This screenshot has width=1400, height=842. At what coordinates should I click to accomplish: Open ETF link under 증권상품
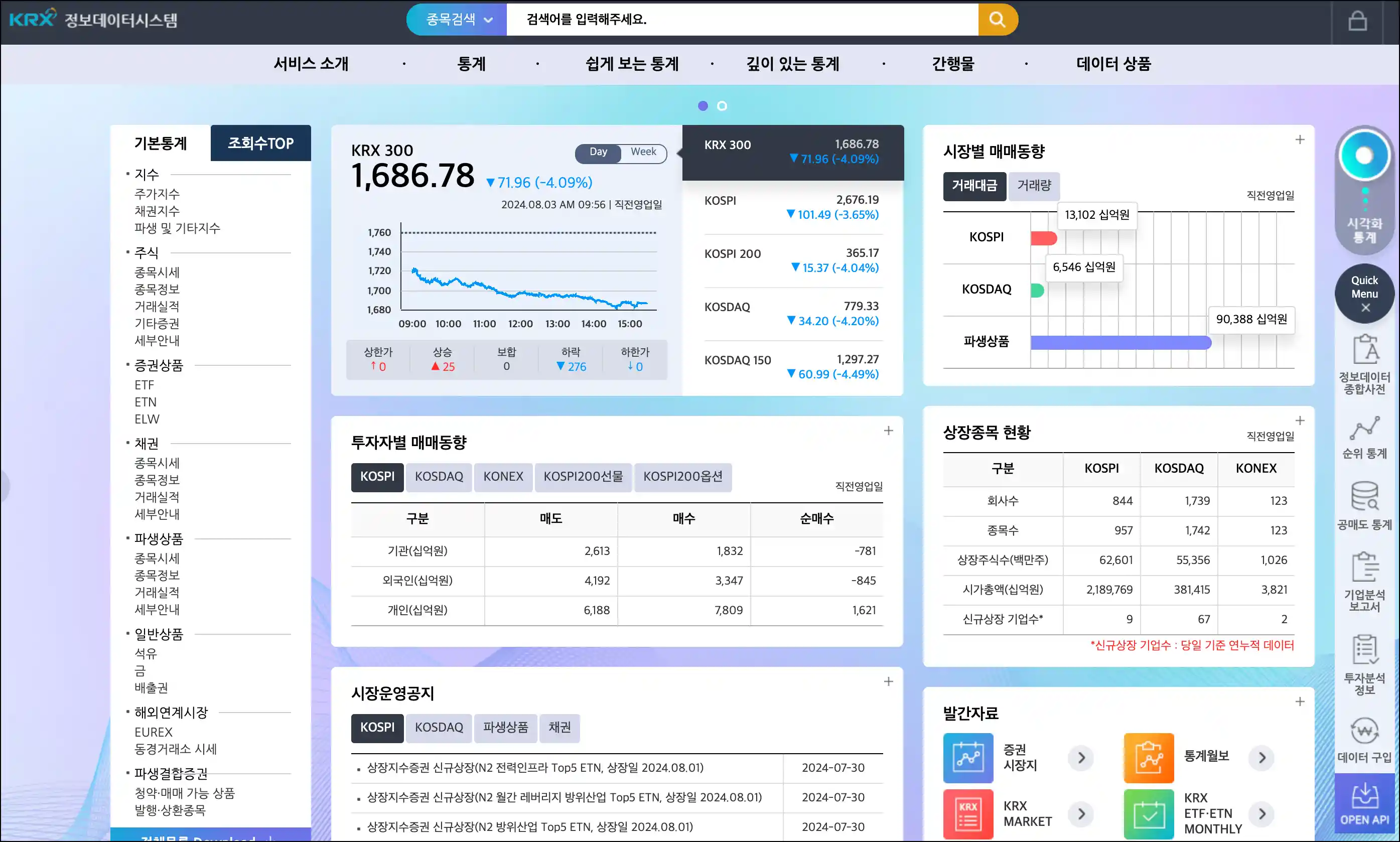tap(144, 385)
